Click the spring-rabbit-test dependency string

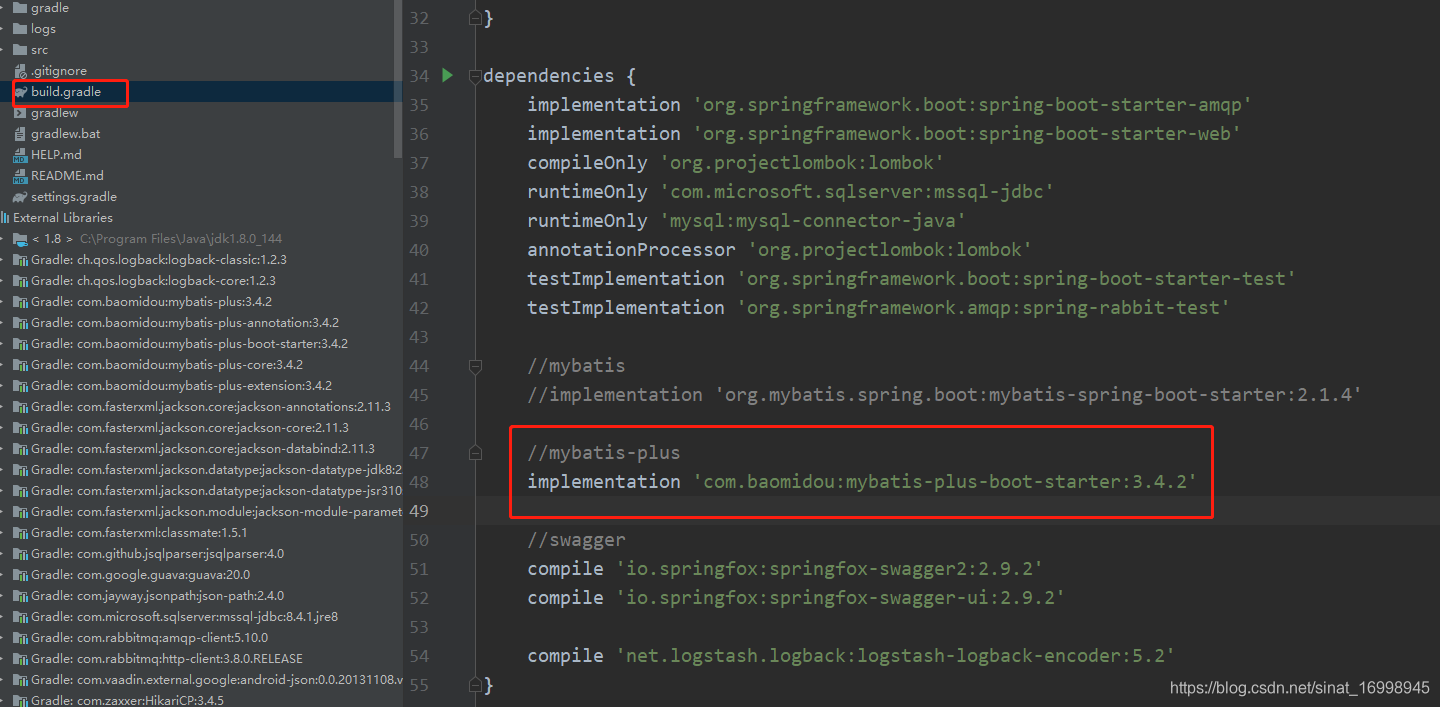pyautogui.click(x=984, y=308)
